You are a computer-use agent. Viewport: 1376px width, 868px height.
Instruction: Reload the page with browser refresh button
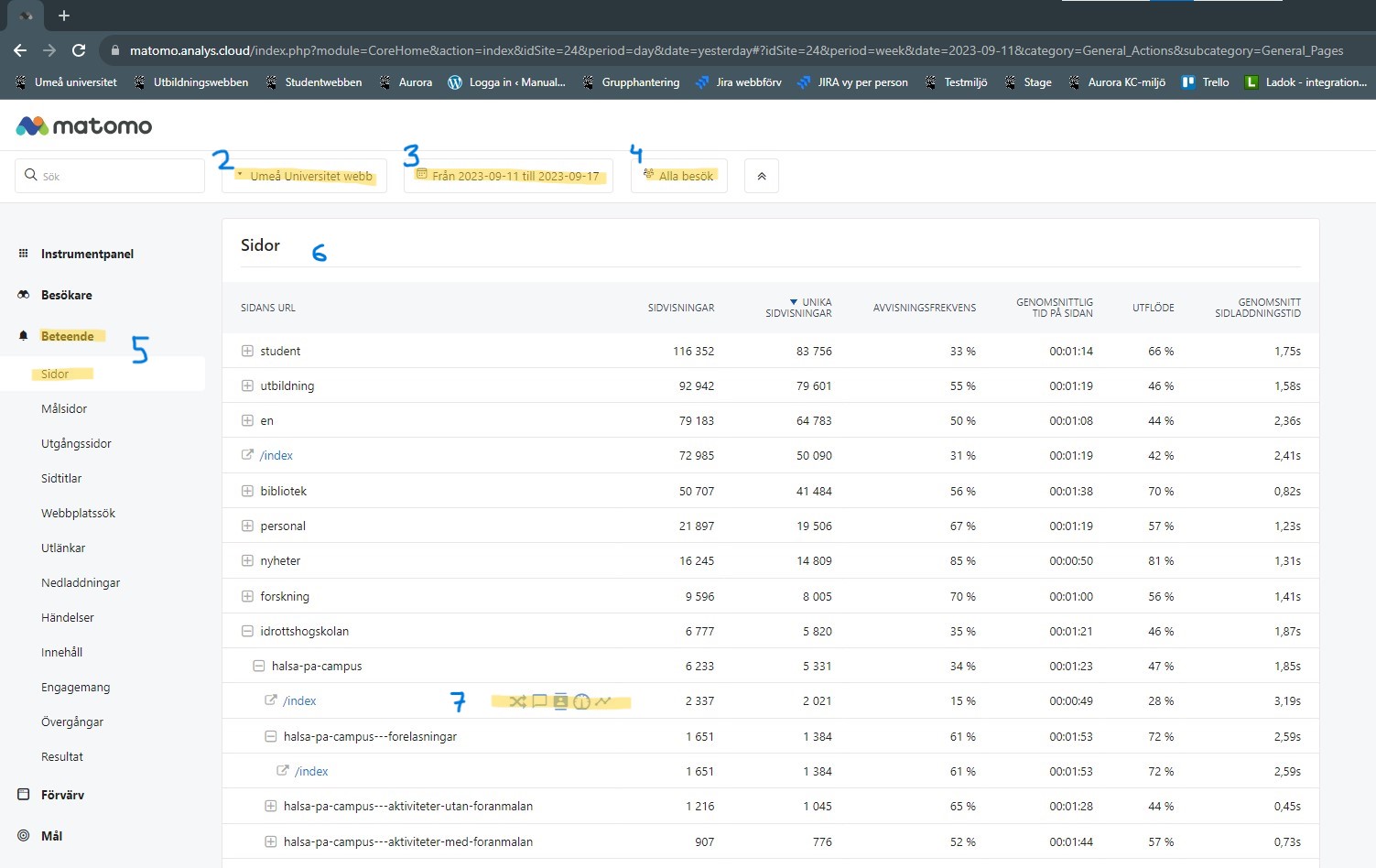(79, 50)
